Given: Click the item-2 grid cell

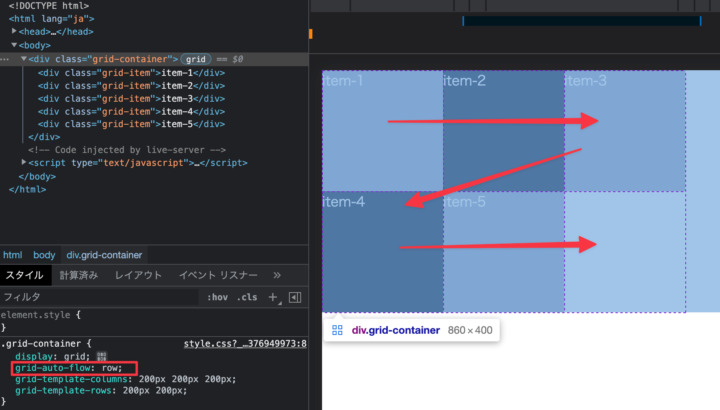Looking at the screenshot, I should click(504, 131).
